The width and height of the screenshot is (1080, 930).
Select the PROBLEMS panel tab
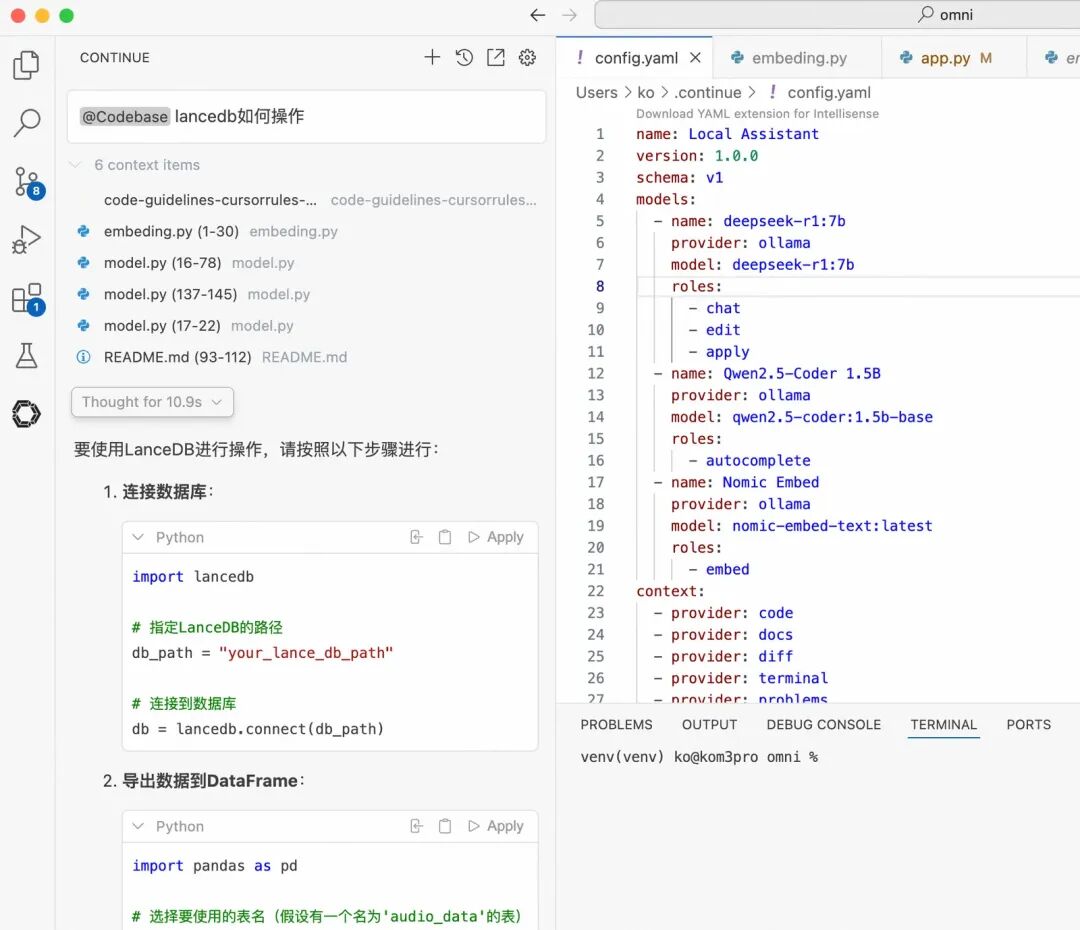coord(616,725)
